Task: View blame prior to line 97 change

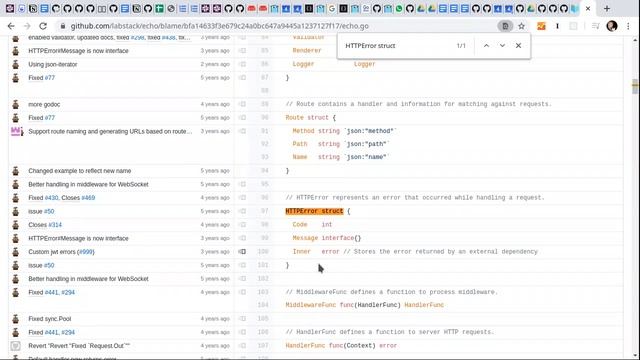Action: point(242,211)
